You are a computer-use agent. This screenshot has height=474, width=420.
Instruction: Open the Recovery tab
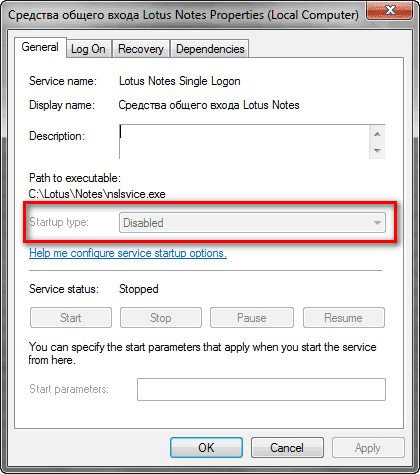click(141, 49)
